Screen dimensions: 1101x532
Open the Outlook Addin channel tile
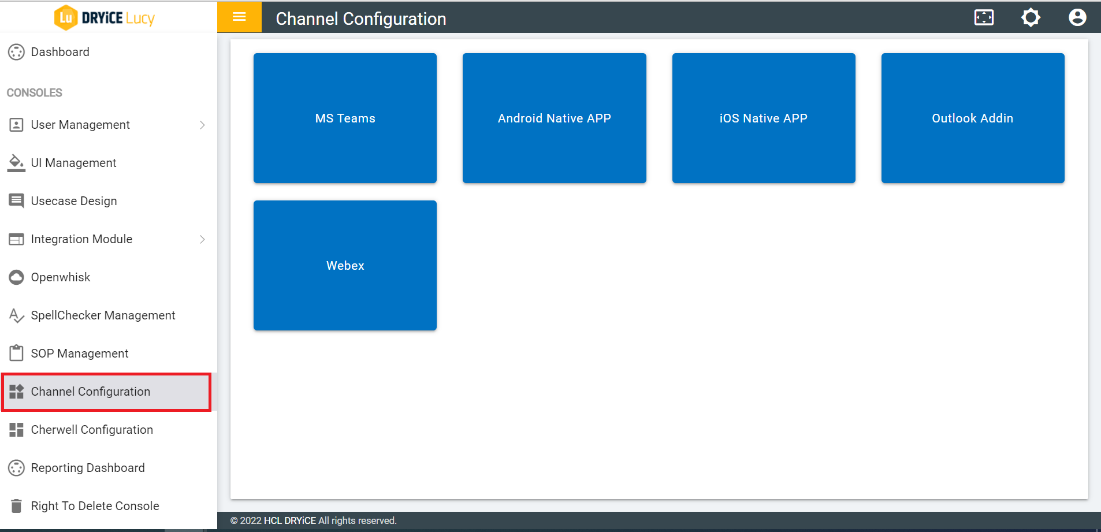click(972, 118)
